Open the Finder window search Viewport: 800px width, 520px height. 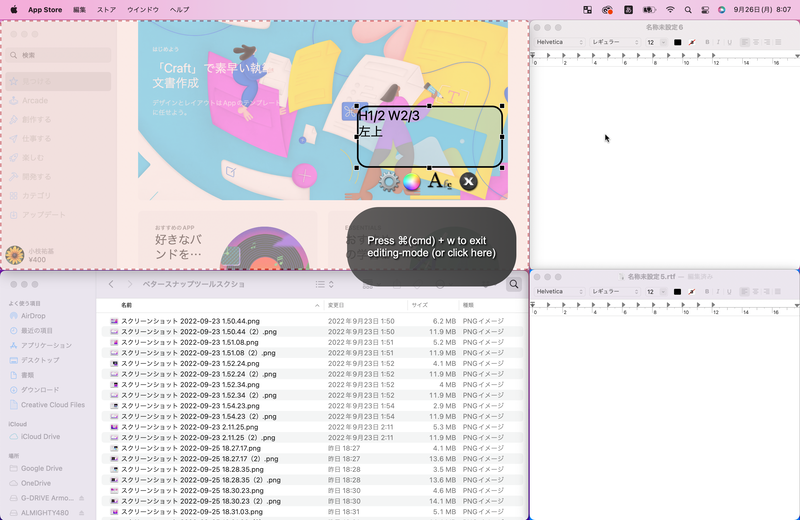click(514, 284)
